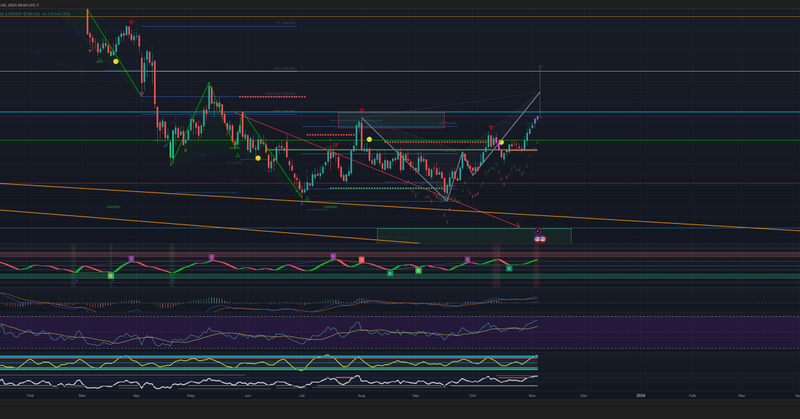Click the Aug label on the time axis
The width and height of the screenshot is (800, 419).
(361, 396)
